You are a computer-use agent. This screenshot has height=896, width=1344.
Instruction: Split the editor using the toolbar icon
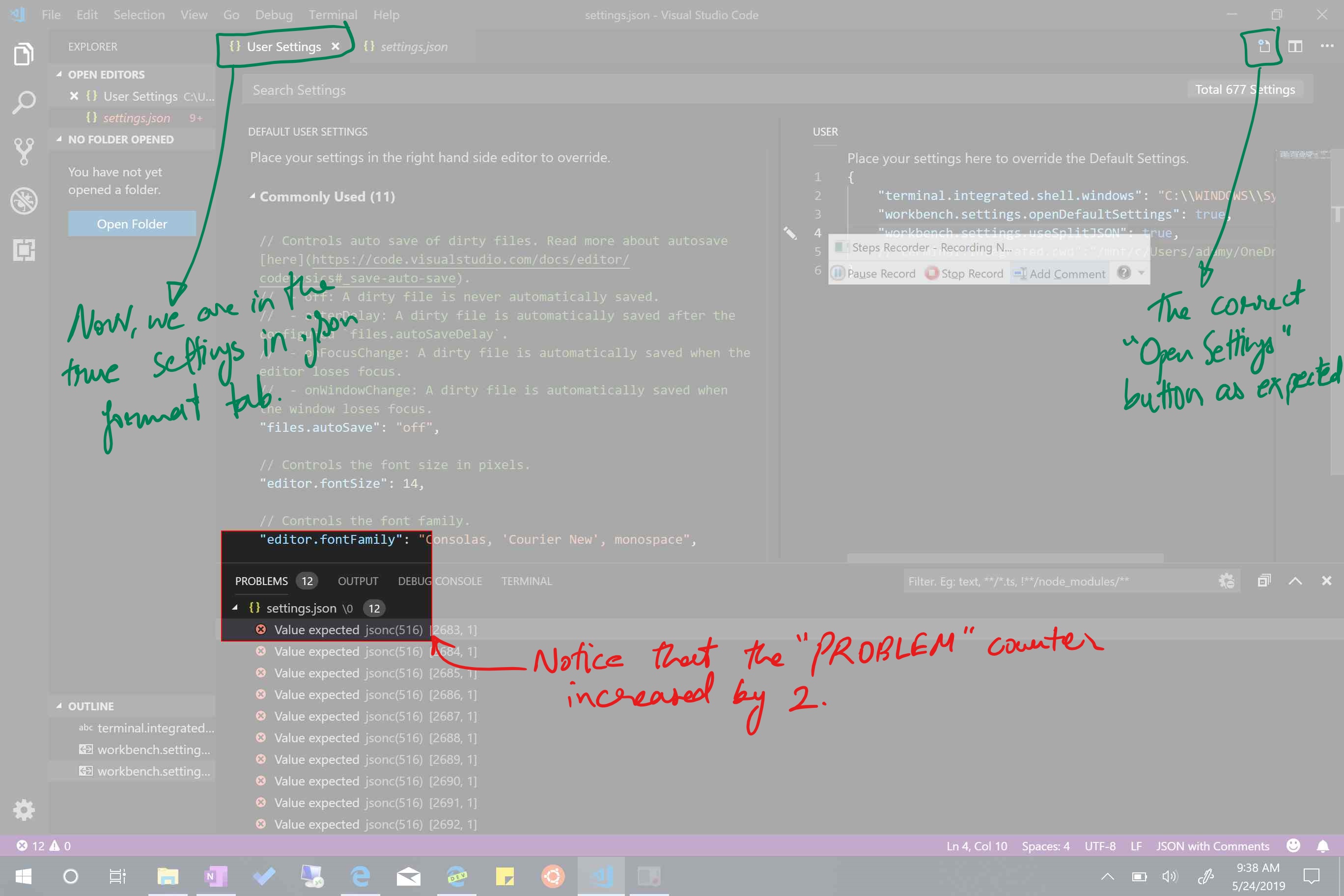1295,46
